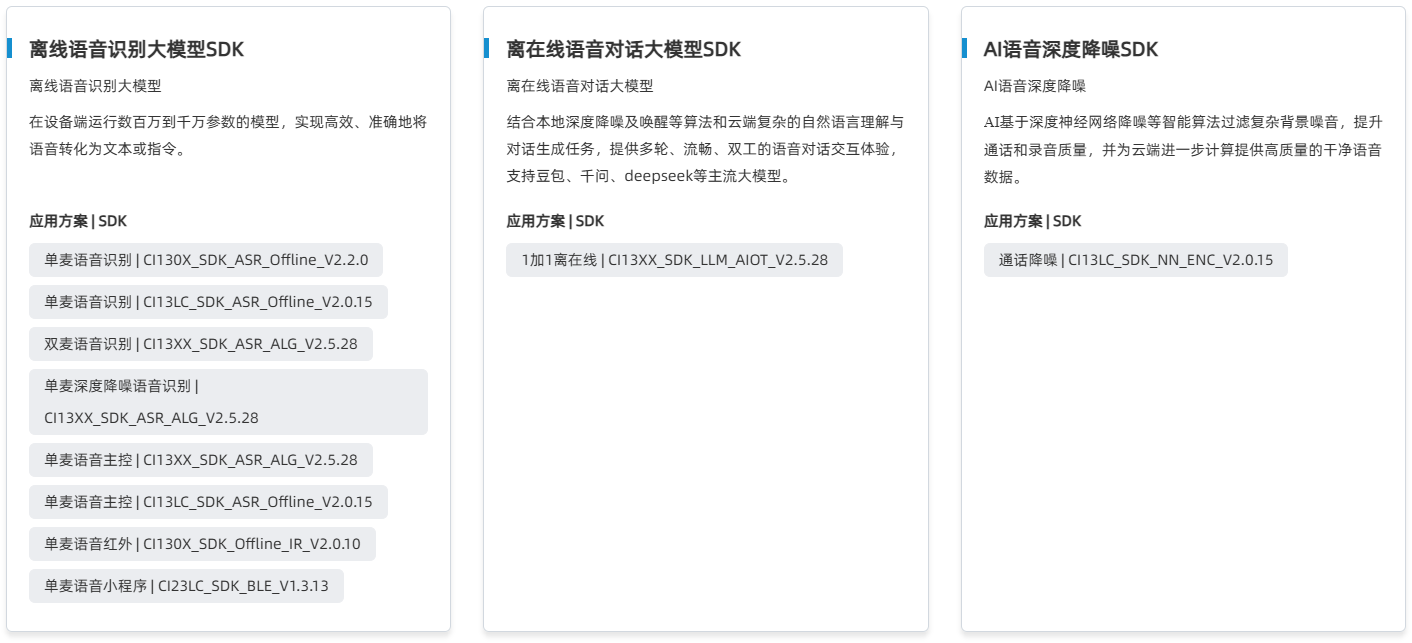Click the description starting with 结合本地深度降噪

pyautogui.click(x=705, y=149)
